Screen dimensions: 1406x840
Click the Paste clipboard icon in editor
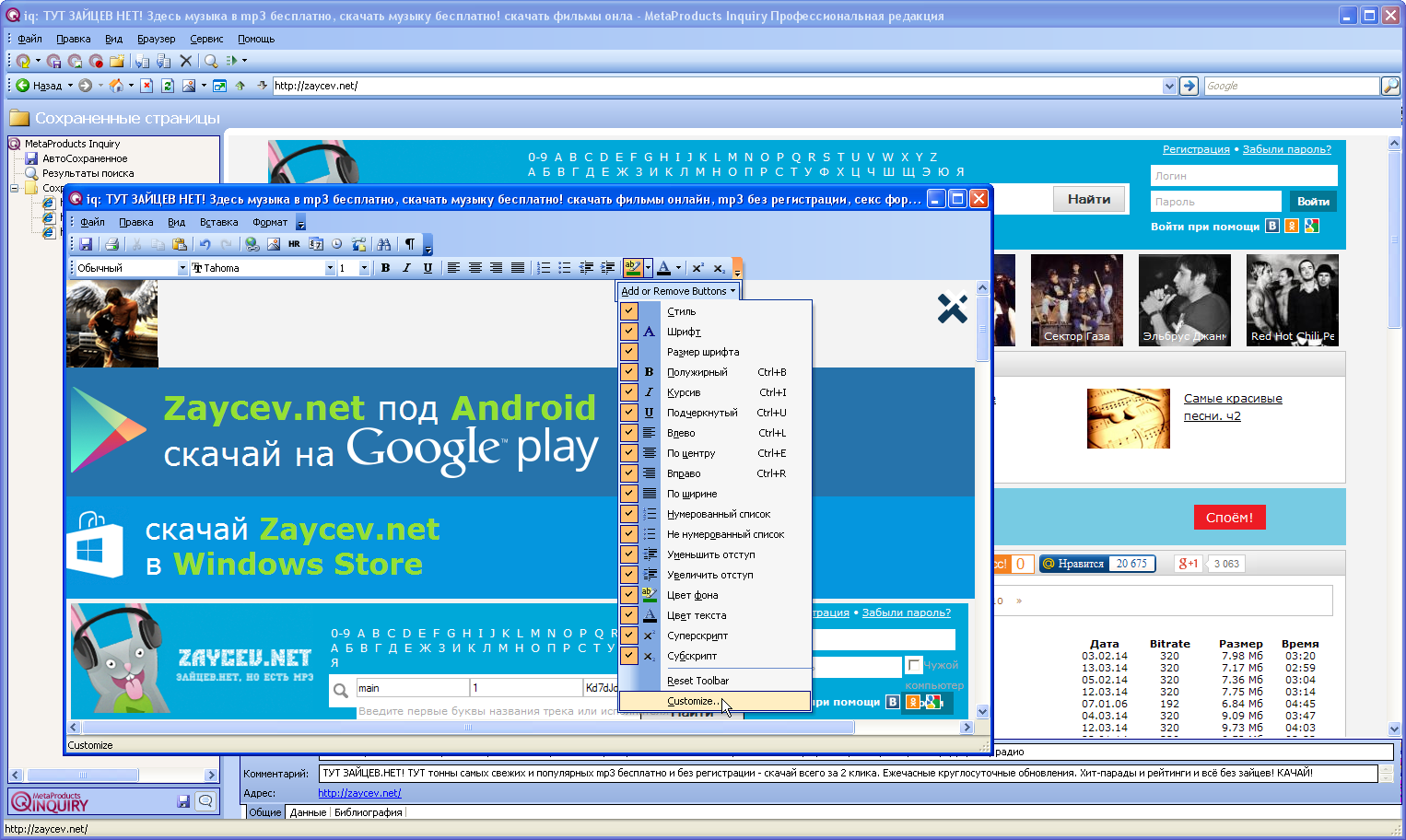(180, 244)
